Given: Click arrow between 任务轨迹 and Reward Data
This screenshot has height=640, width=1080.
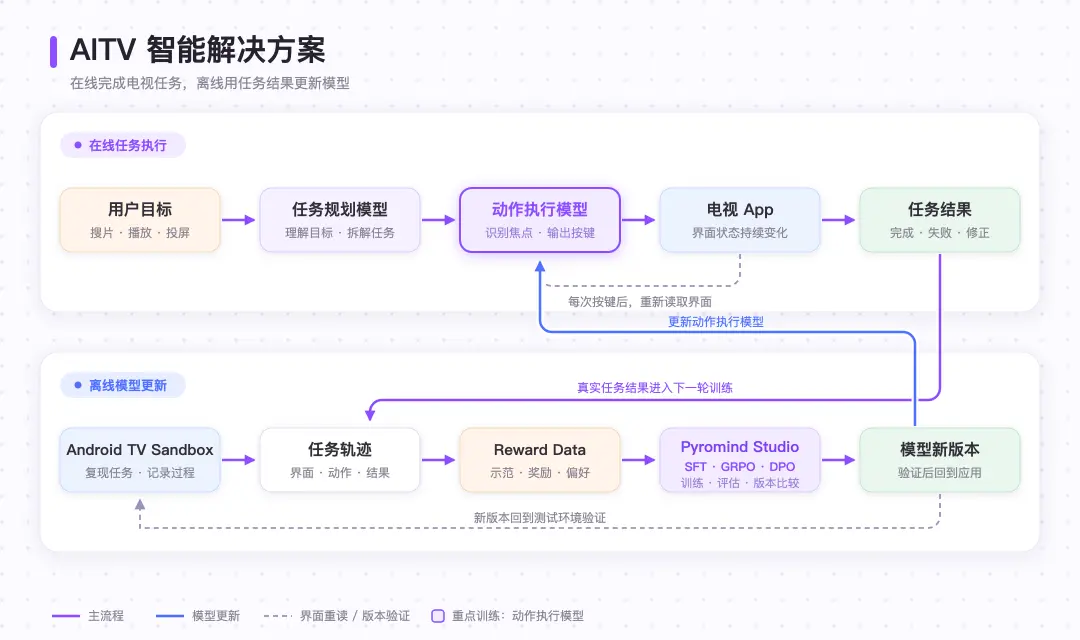Looking at the screenshot, I should pos(439,460).
